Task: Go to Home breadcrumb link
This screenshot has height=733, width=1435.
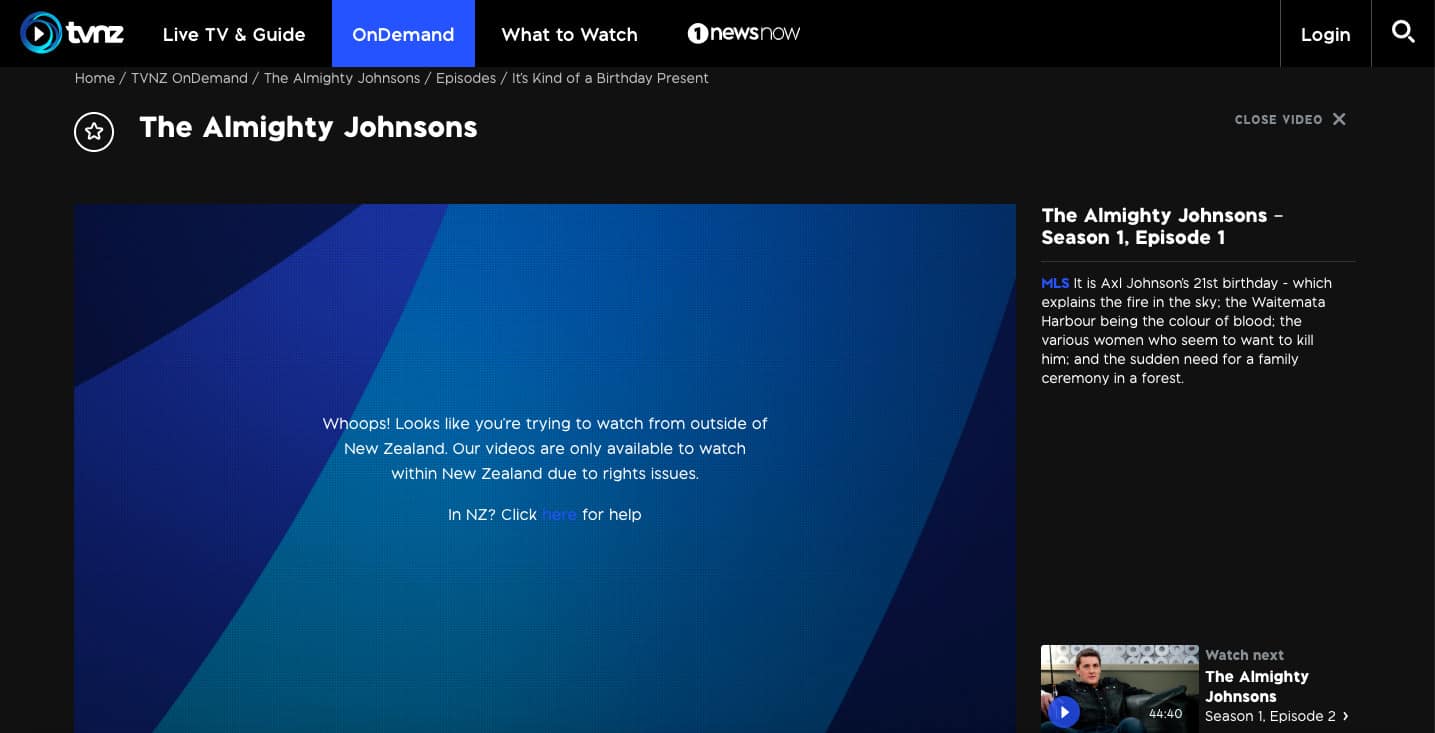Action: pyautogui.click(x=95, y=78)
